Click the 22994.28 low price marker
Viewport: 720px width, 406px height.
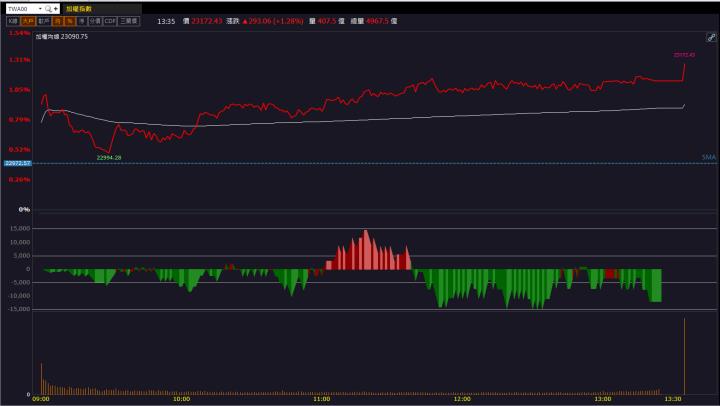click(108, 158)
